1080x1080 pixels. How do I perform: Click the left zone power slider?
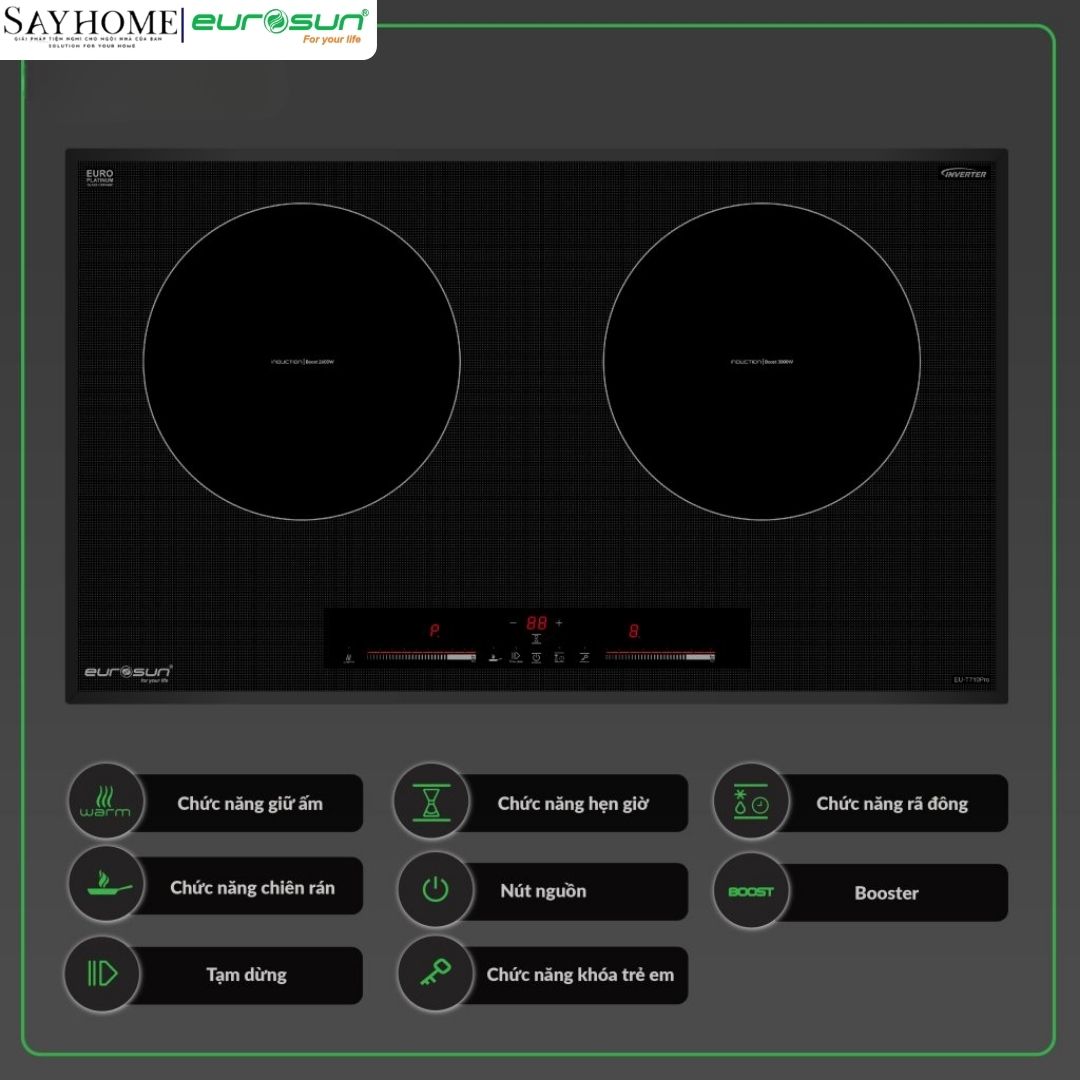pyautogui.click(x=421, y=656)
